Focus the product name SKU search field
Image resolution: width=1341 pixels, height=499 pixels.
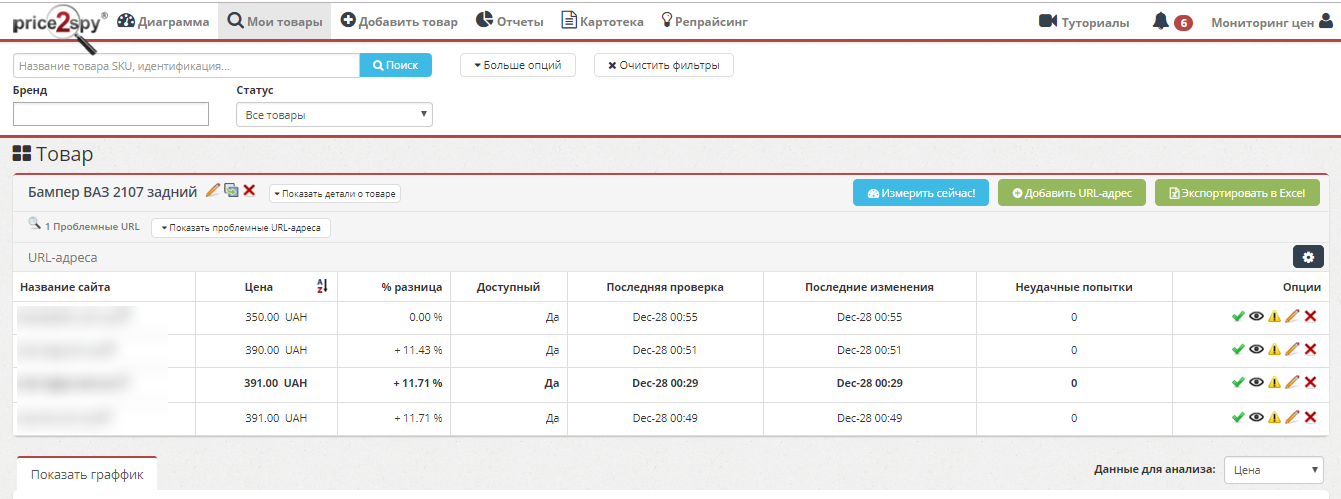coord(186,65)
